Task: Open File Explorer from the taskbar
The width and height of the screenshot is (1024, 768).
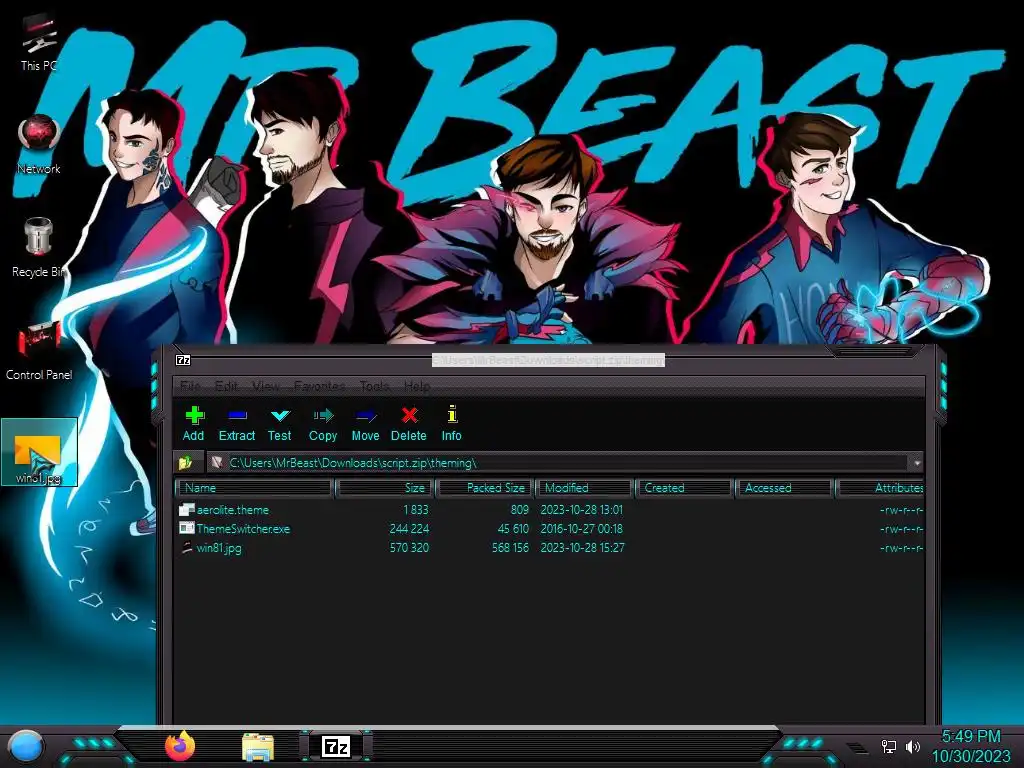Action: [258, 746]
